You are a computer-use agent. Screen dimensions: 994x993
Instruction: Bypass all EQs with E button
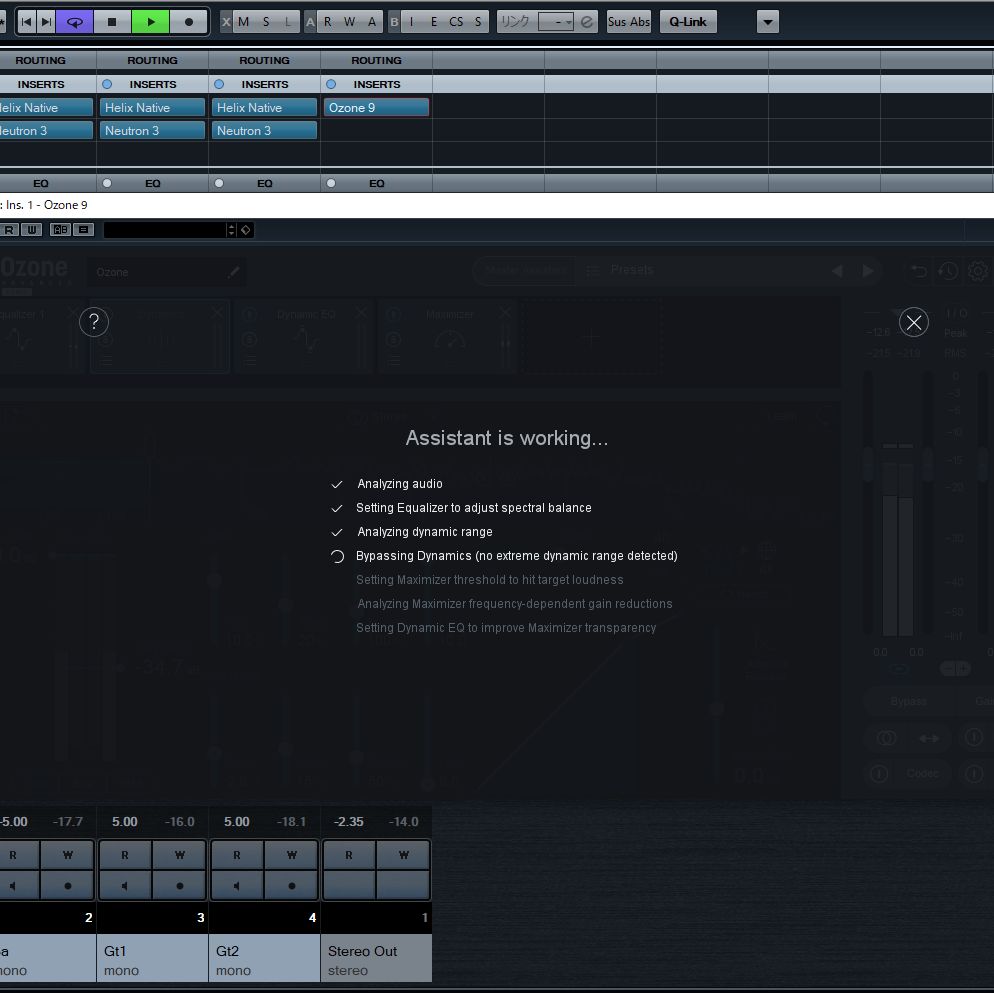tap(434, 22)
